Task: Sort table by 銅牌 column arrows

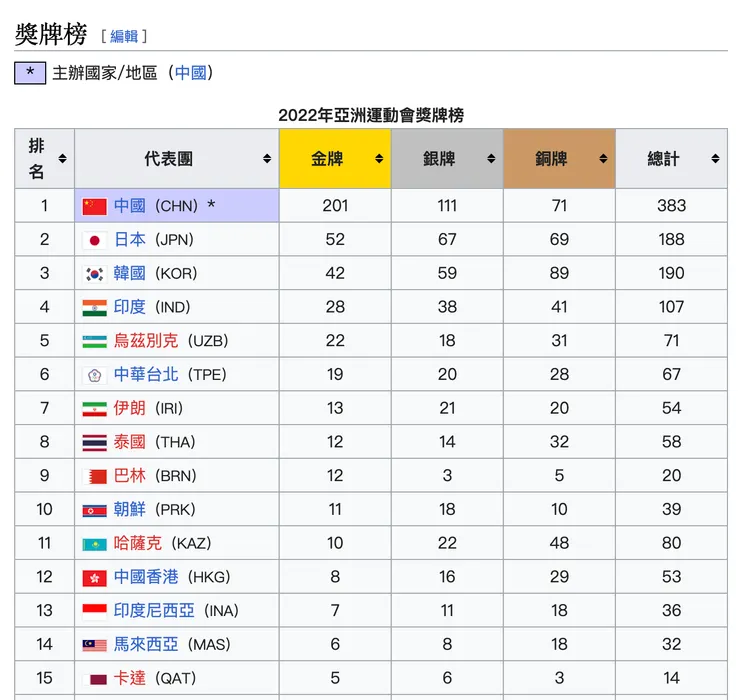Action: pyautogui.click(x=603, y=159)
